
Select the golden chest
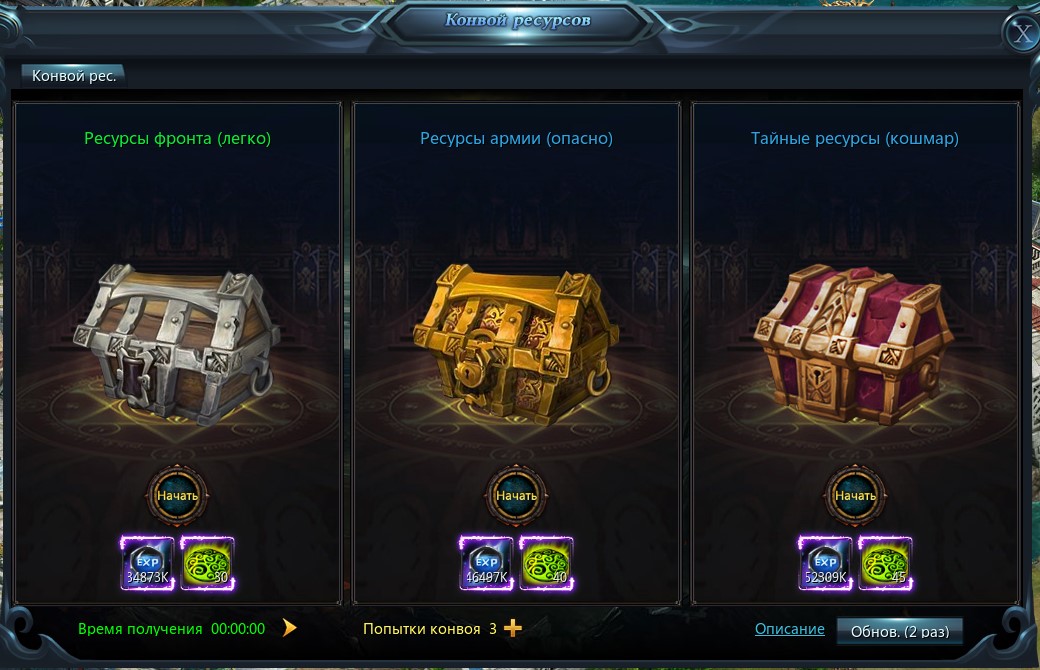tap(515, 344)
